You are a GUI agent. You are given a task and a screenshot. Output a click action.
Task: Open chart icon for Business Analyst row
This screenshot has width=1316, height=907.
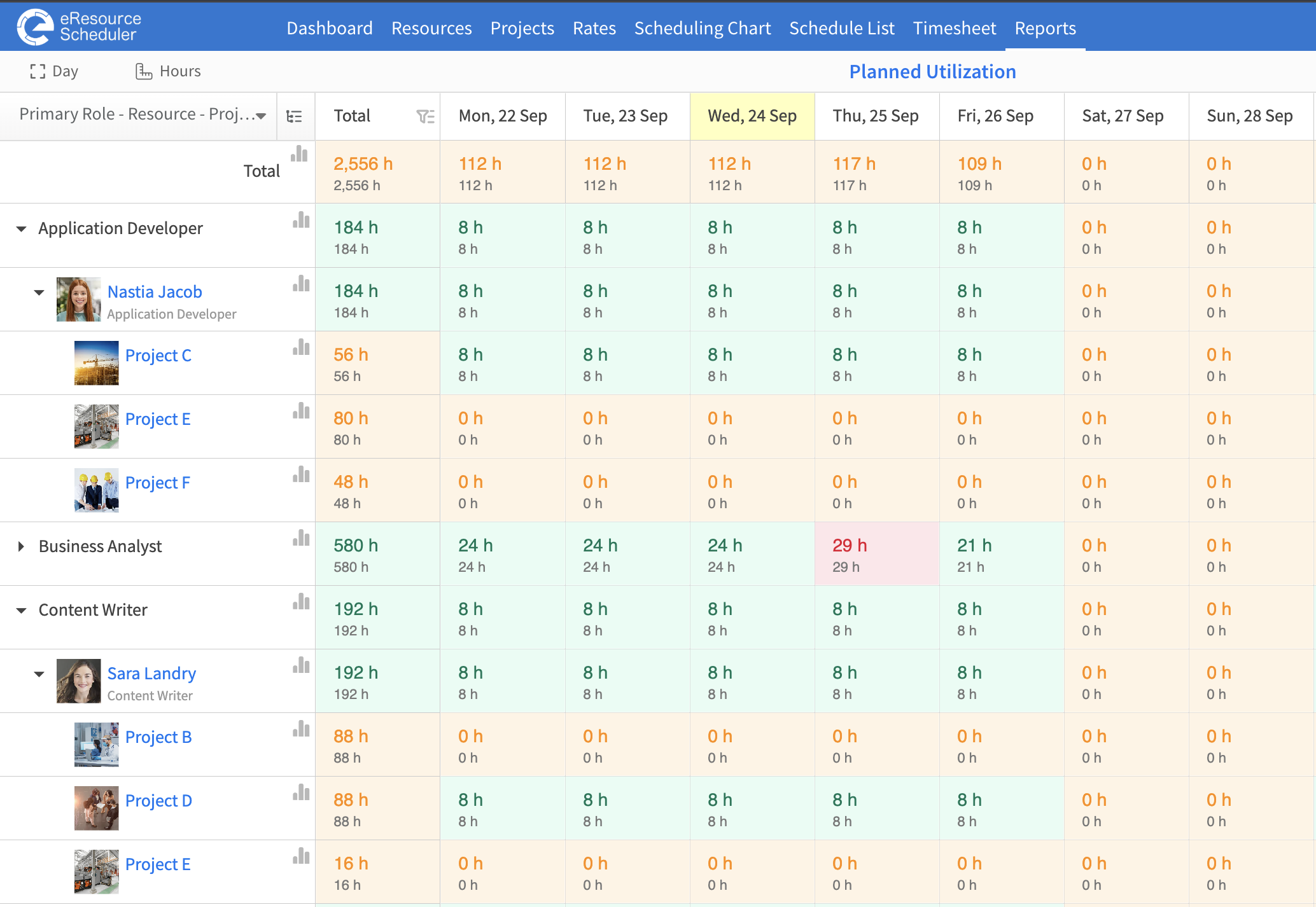tap(301, 538)
